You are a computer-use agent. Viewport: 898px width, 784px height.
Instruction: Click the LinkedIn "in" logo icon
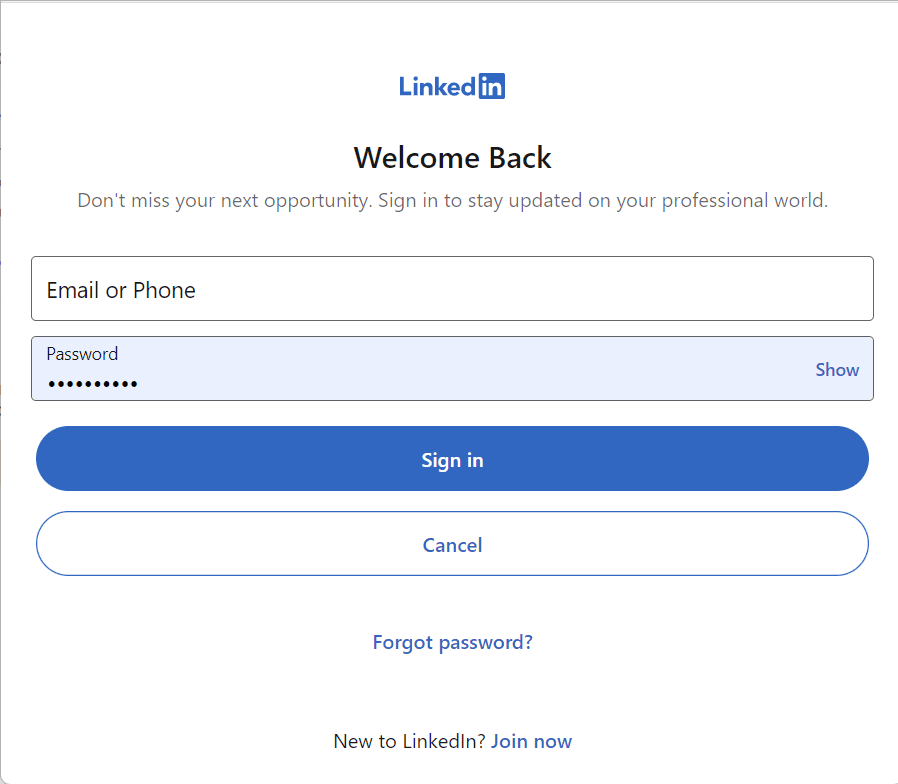pos(492,87)
